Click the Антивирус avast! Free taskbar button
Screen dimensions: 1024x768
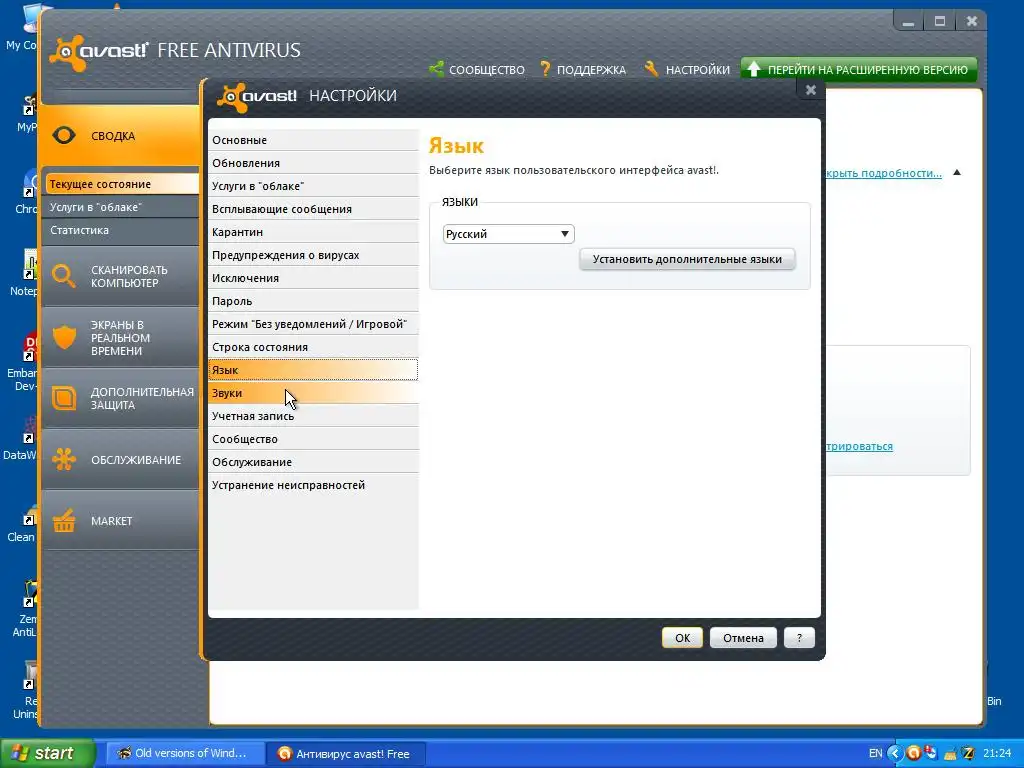[x=347, y=754]
